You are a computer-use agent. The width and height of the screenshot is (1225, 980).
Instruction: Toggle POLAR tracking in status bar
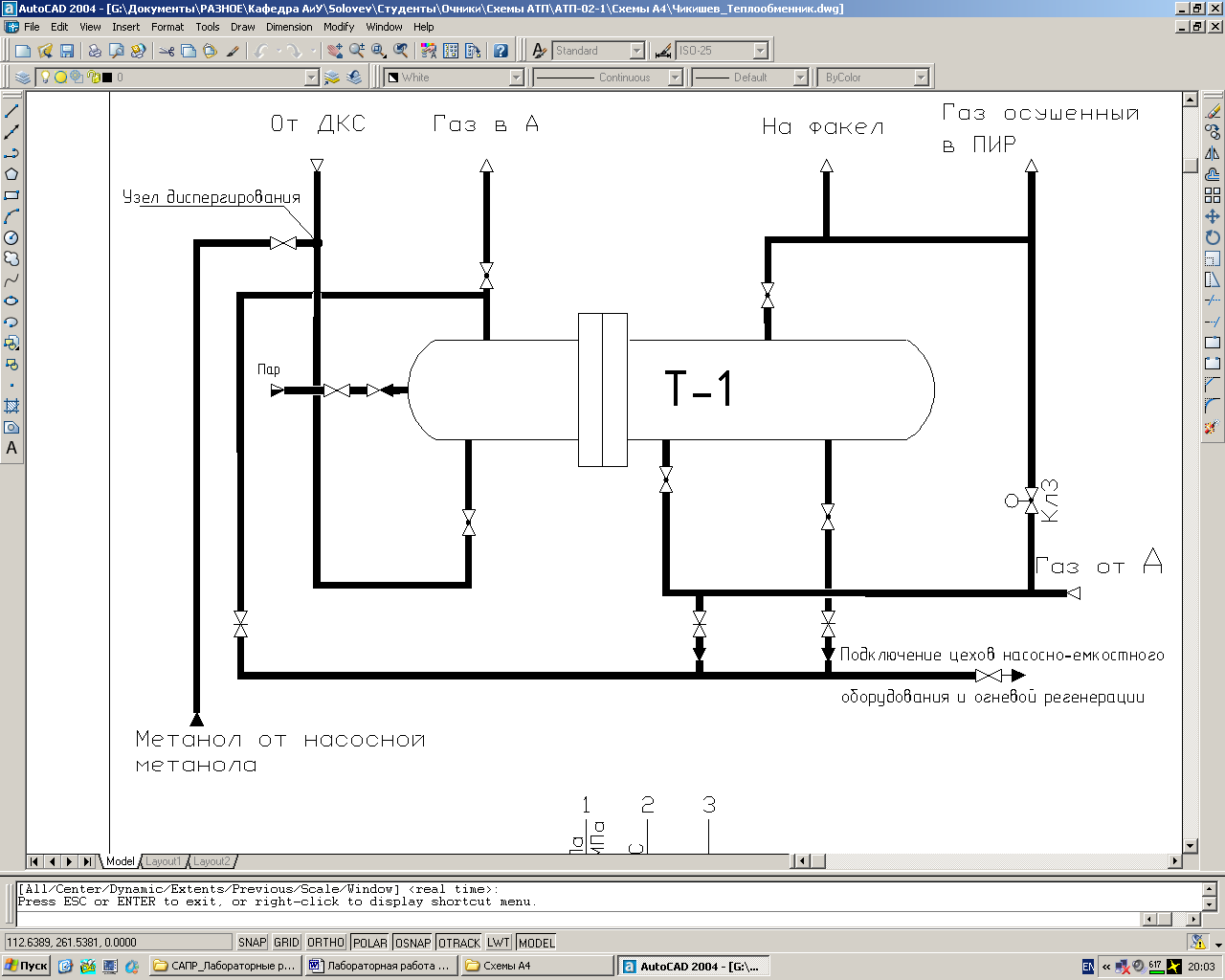click(370, 943)
